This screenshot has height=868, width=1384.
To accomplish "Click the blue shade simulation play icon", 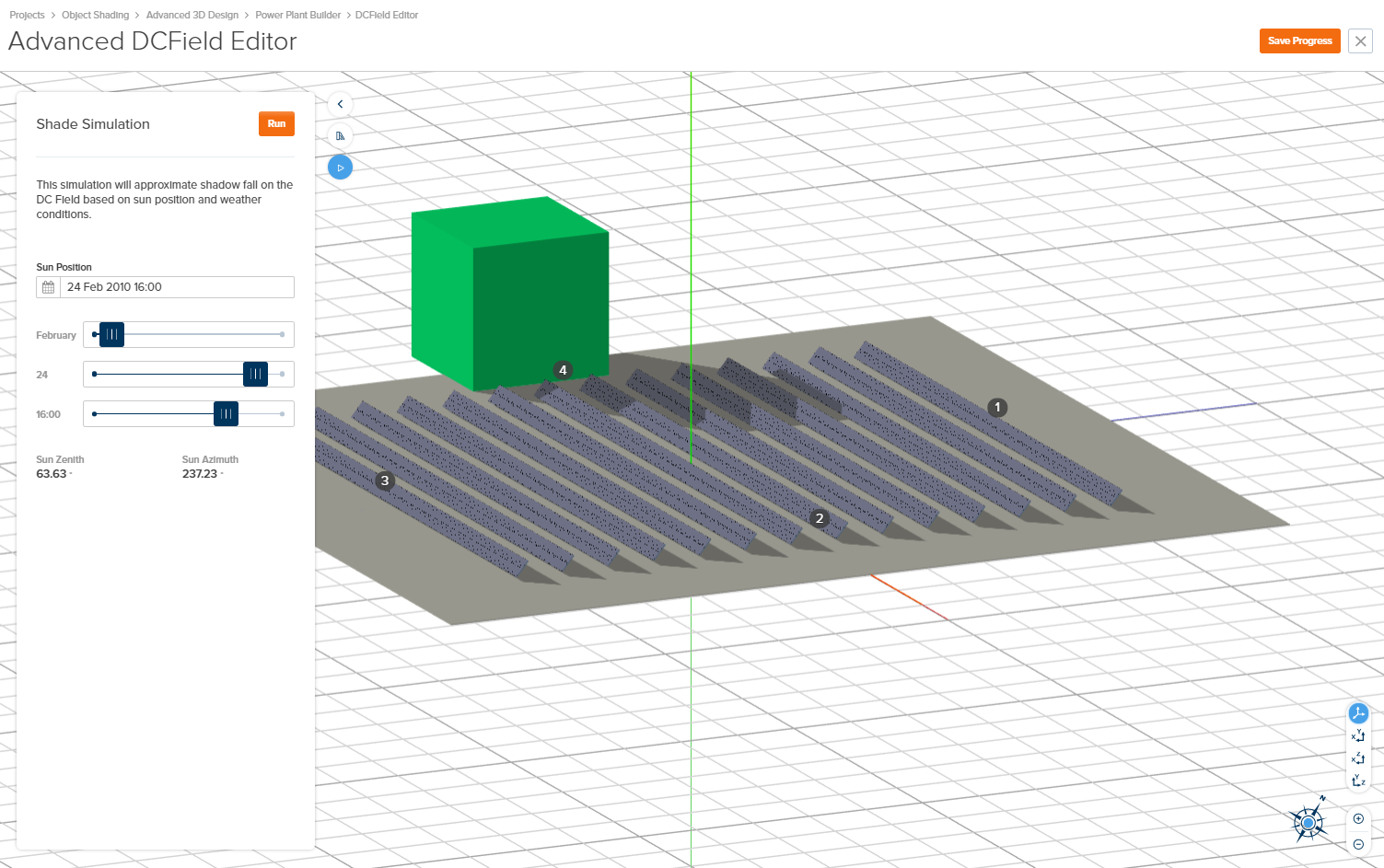I will (x=340, y=168).
